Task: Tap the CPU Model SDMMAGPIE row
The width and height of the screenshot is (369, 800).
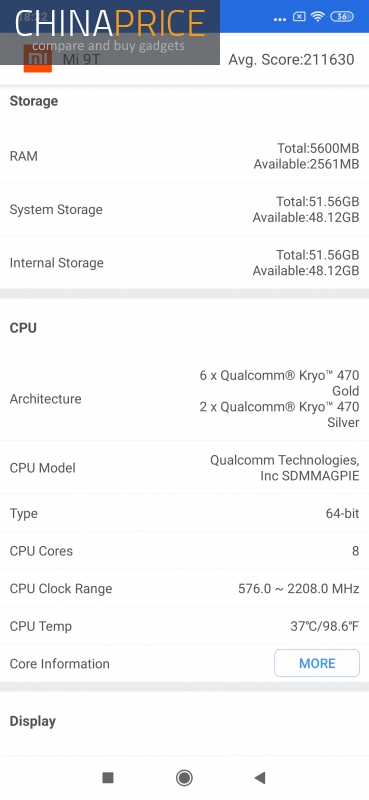Action: [184, 467]
